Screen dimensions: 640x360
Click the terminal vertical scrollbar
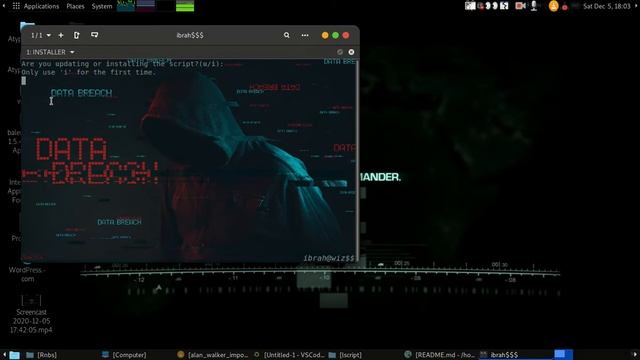point(358,160)
